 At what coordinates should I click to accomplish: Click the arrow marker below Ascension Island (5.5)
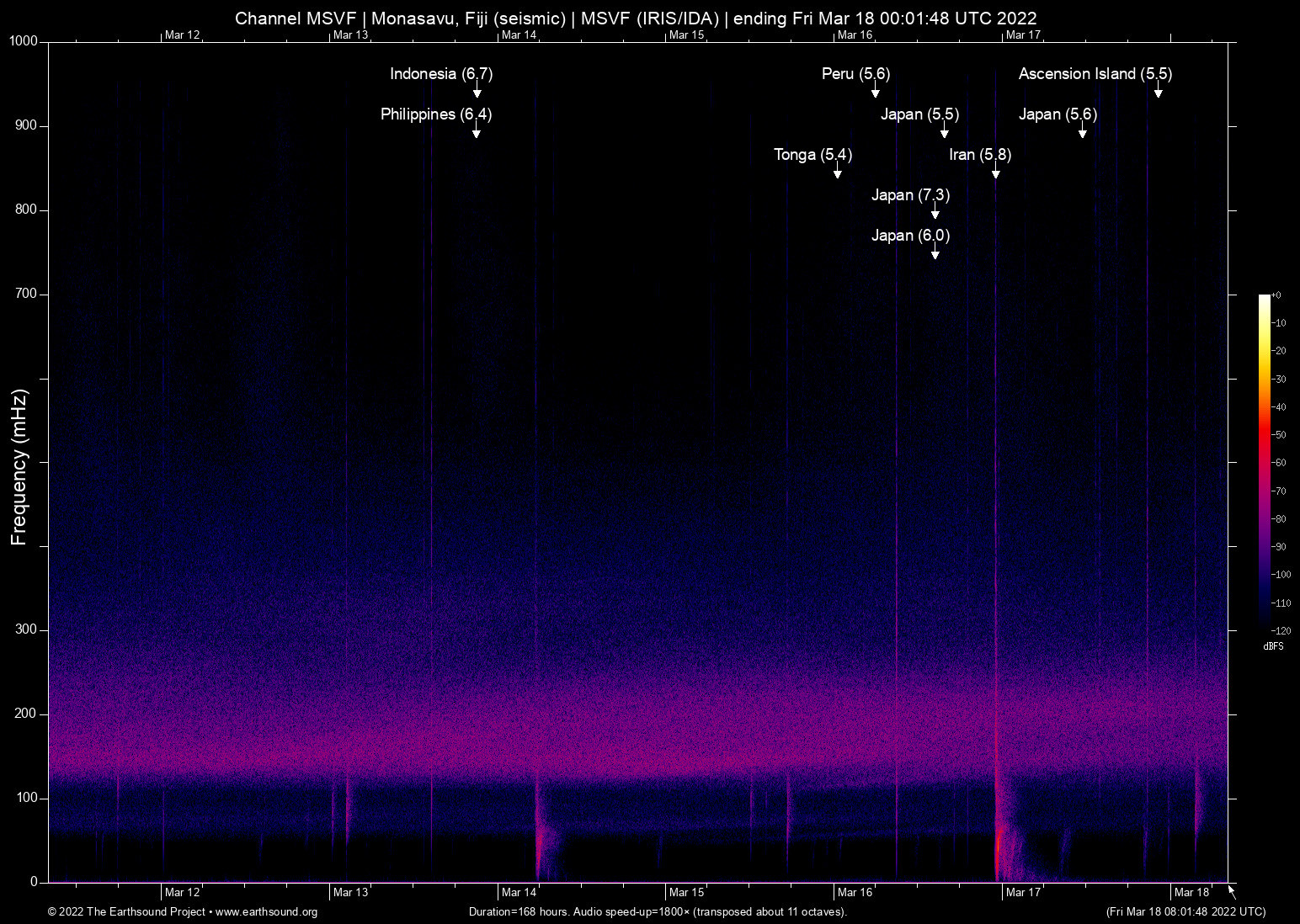[x=1158, y=91]
